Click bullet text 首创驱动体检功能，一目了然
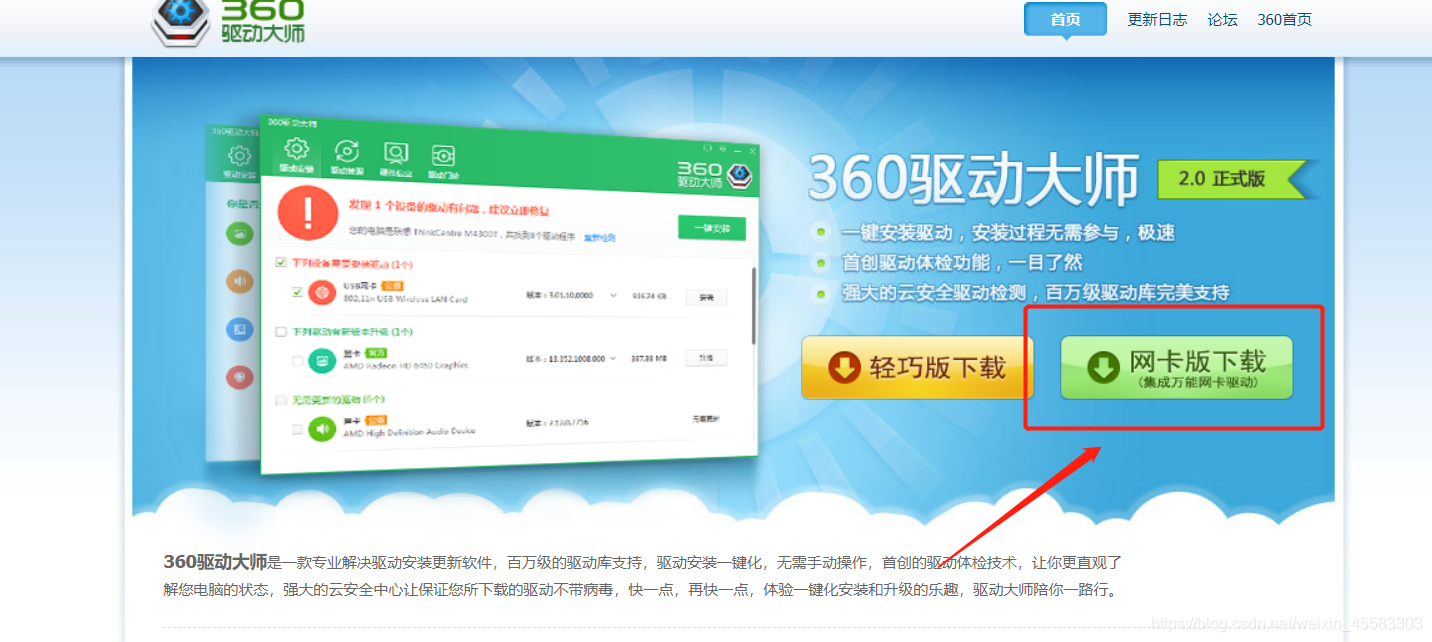The image size is (1432, 642). 962,263
